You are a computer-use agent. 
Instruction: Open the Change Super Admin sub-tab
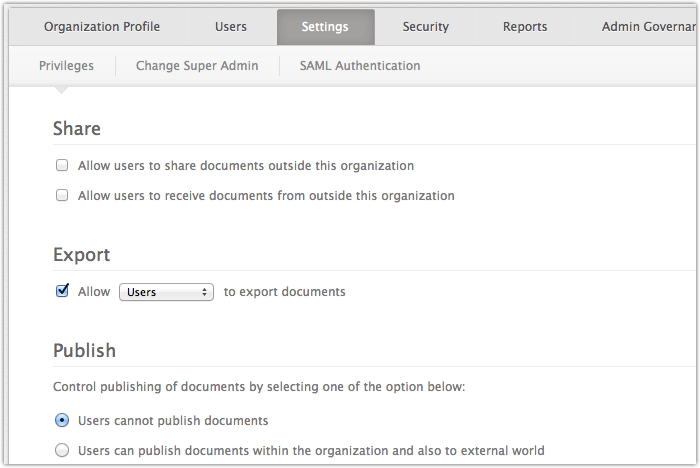(x=197, y=66)
